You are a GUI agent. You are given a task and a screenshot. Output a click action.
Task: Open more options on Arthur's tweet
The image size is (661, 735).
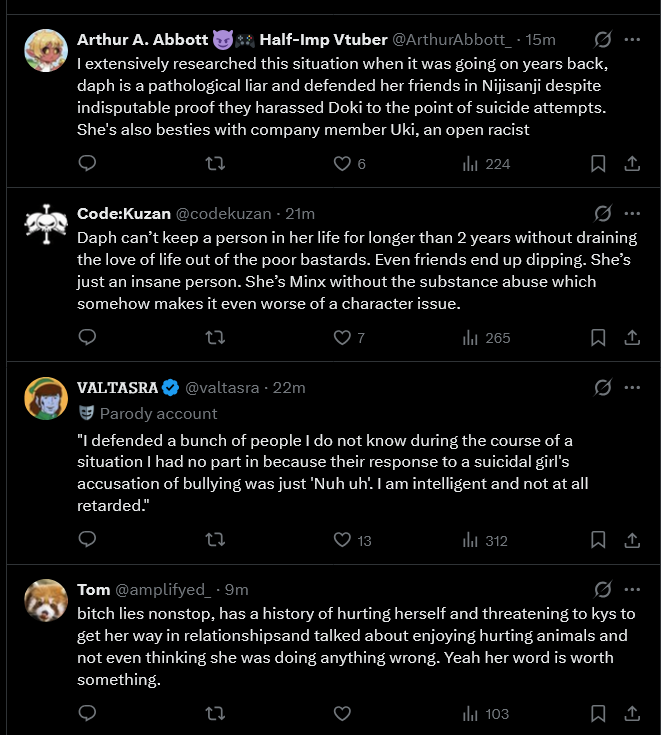tap(632, 40)
